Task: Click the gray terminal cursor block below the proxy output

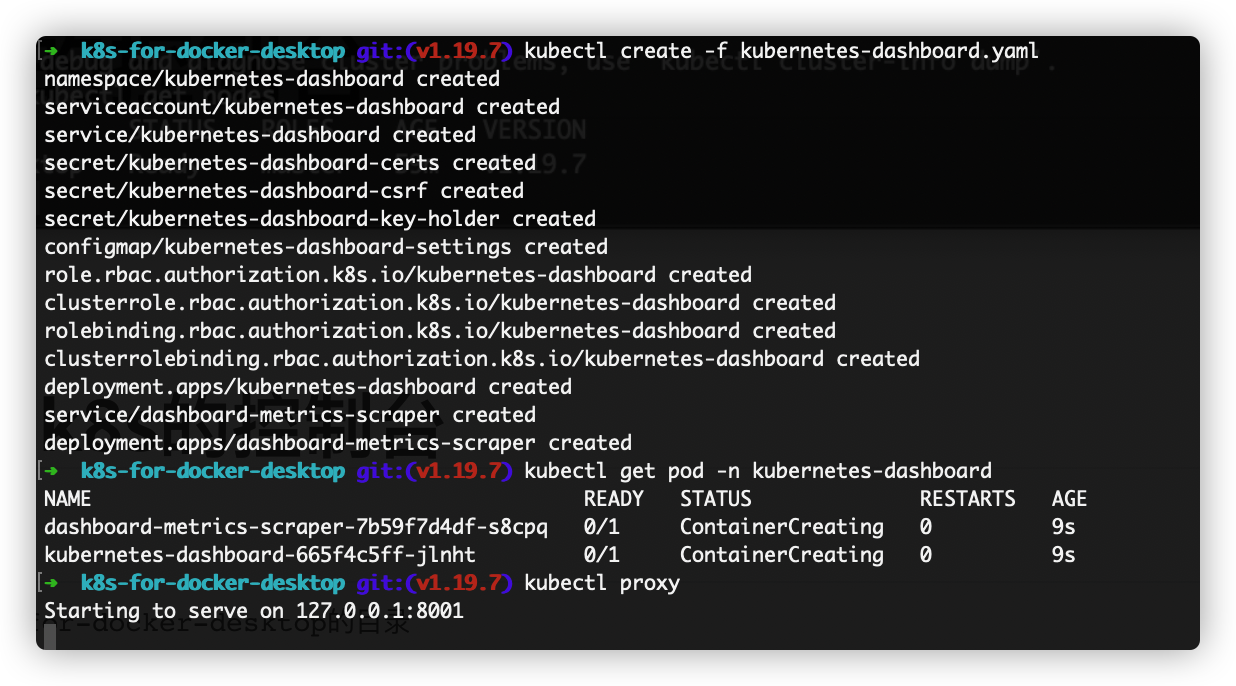Action: (50, 636)
